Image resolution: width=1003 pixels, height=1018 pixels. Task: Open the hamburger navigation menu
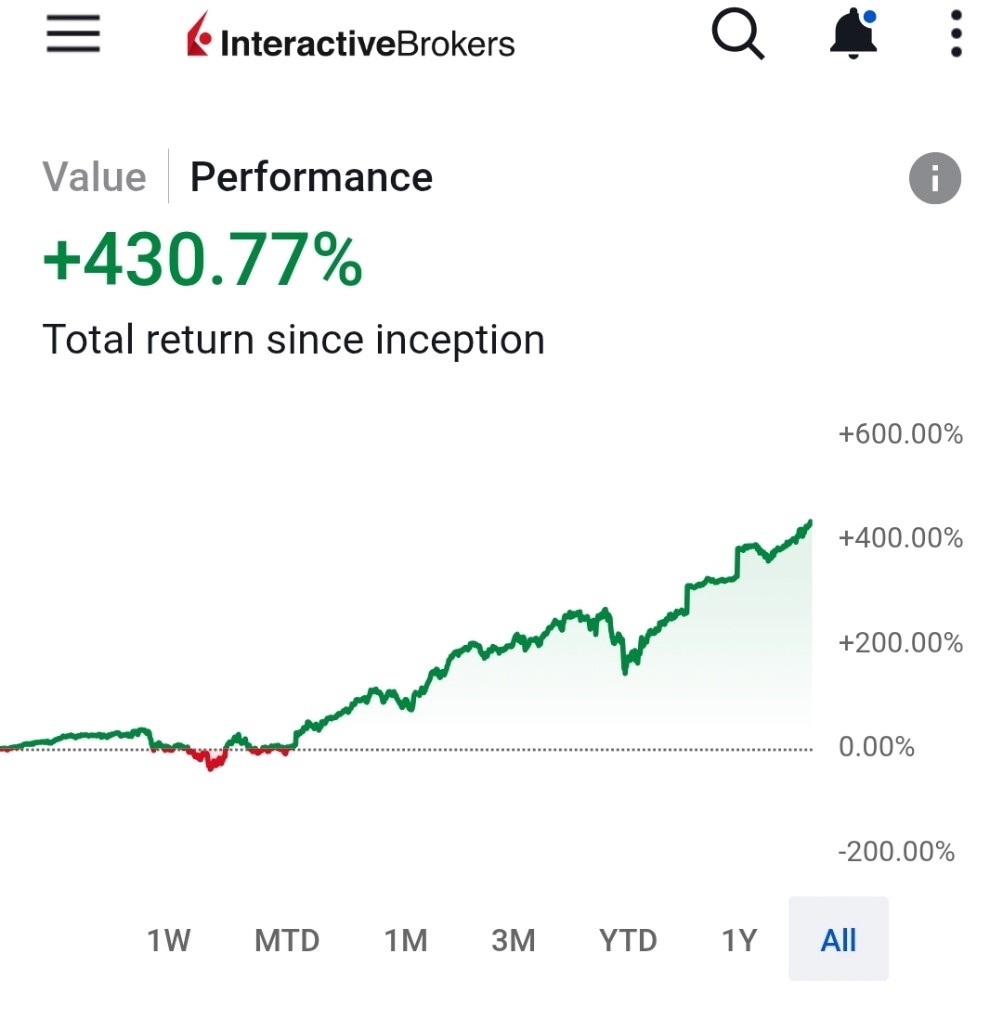click(x=73, y=33)
